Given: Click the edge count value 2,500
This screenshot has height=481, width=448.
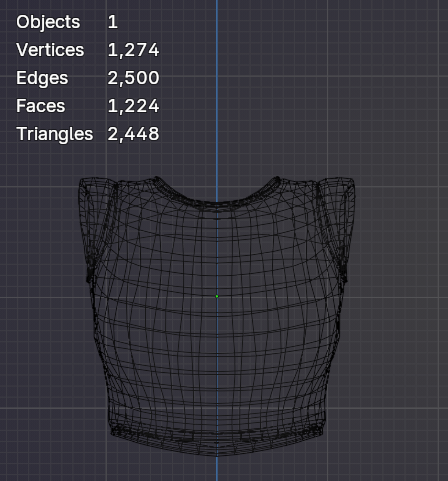Looking at the screenshot, I should tap(133, 78).
